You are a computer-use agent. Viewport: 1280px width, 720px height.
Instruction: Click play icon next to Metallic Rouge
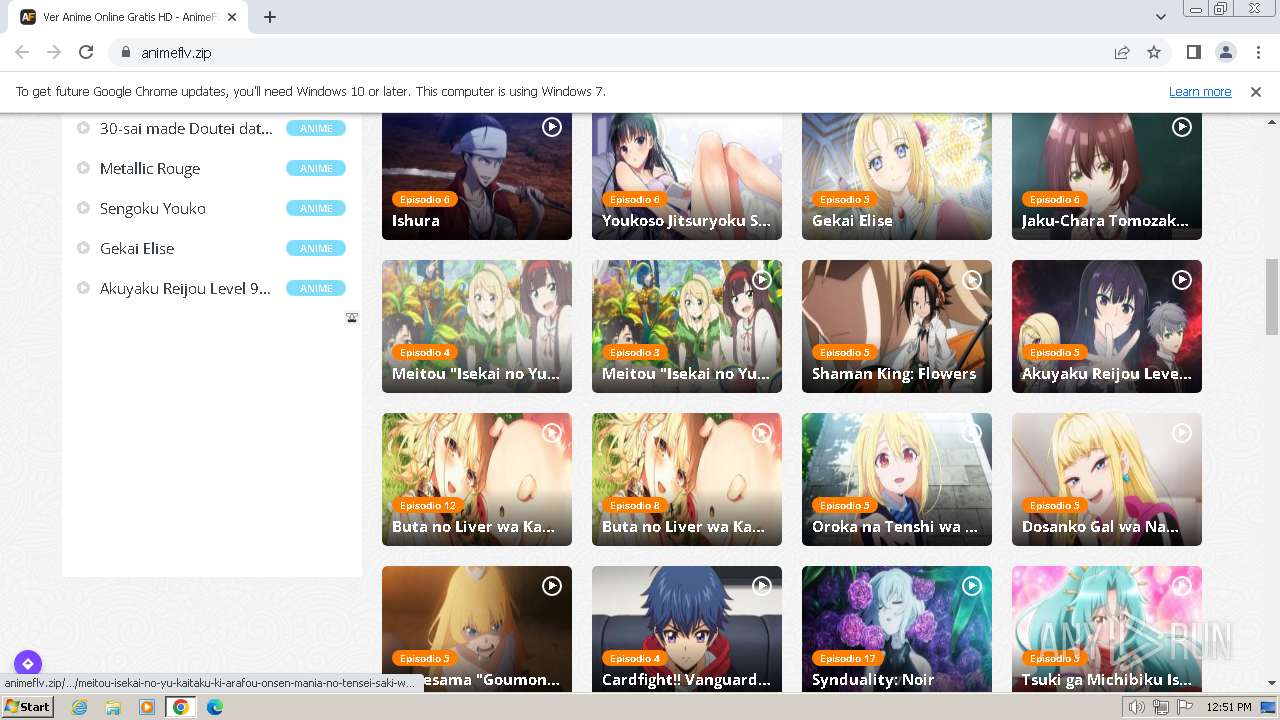[x=84, y=168]
